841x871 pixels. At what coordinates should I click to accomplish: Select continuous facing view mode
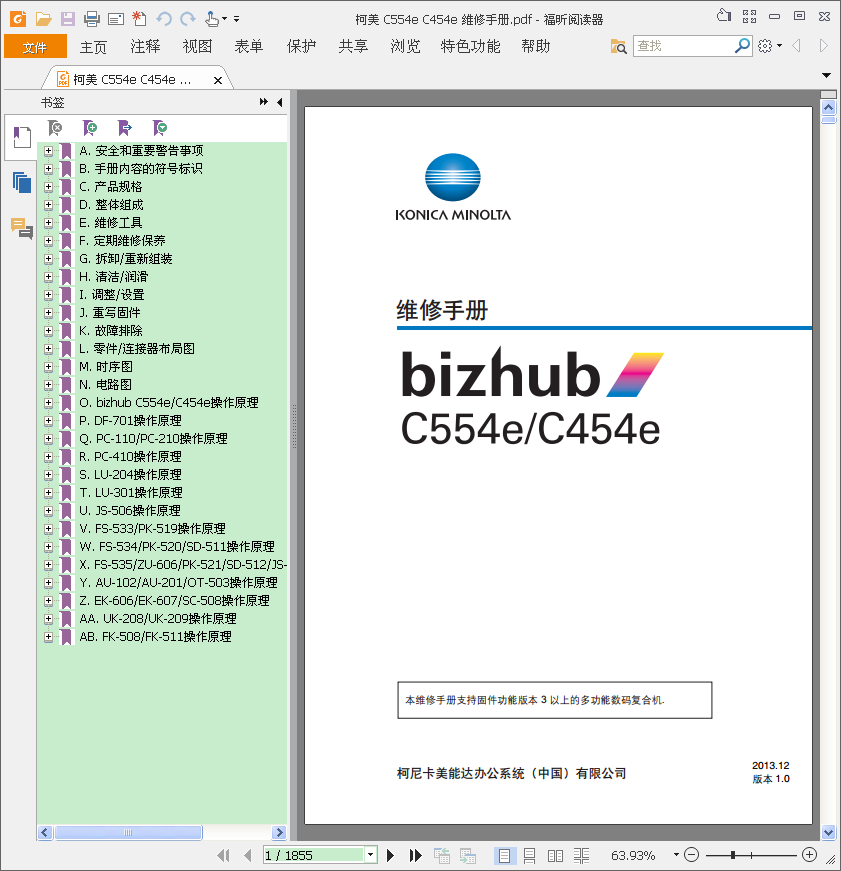coord(581,856)
